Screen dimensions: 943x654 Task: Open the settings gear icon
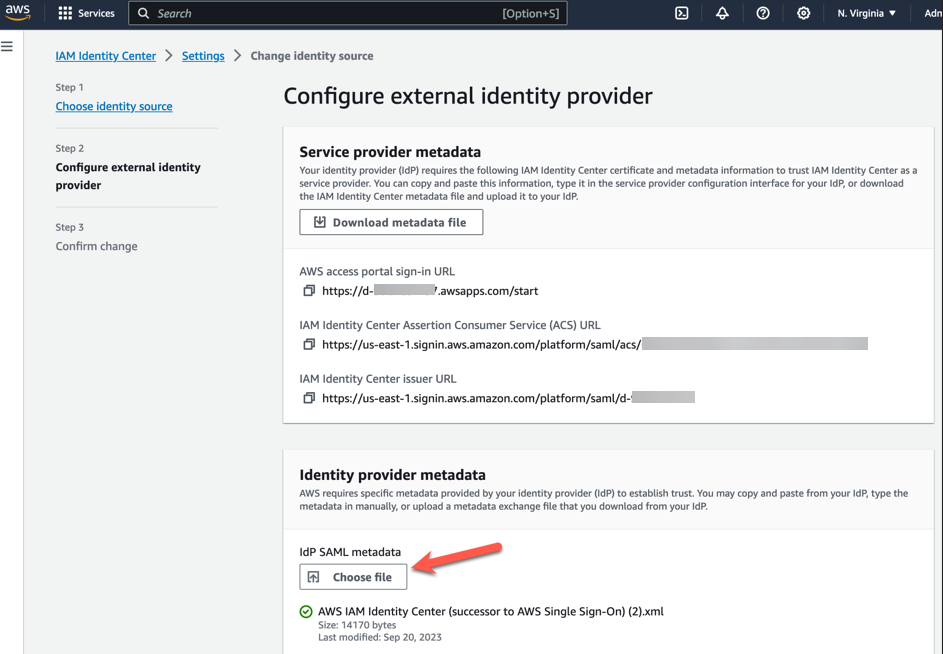point(801,13)
